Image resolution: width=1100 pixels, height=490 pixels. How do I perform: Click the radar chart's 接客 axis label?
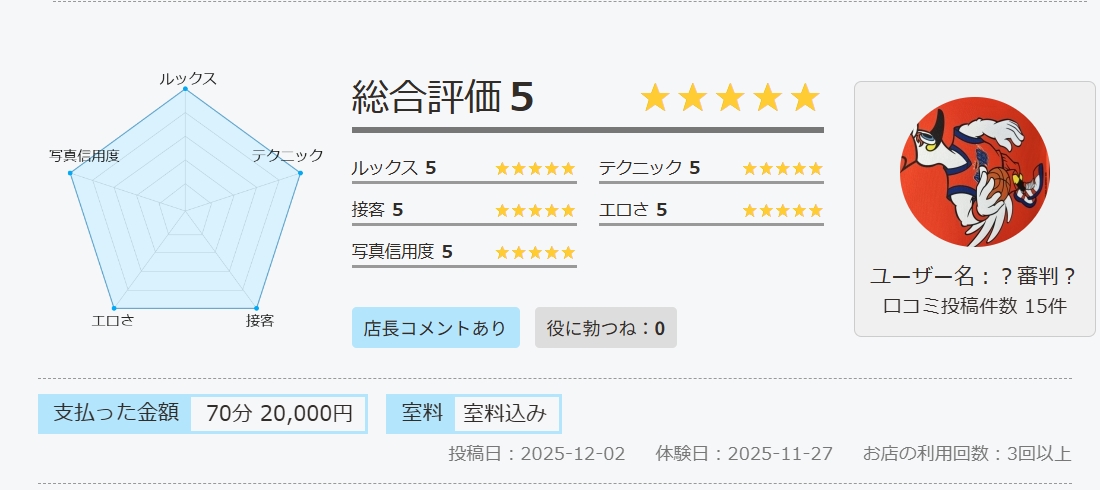coord(260,321)
